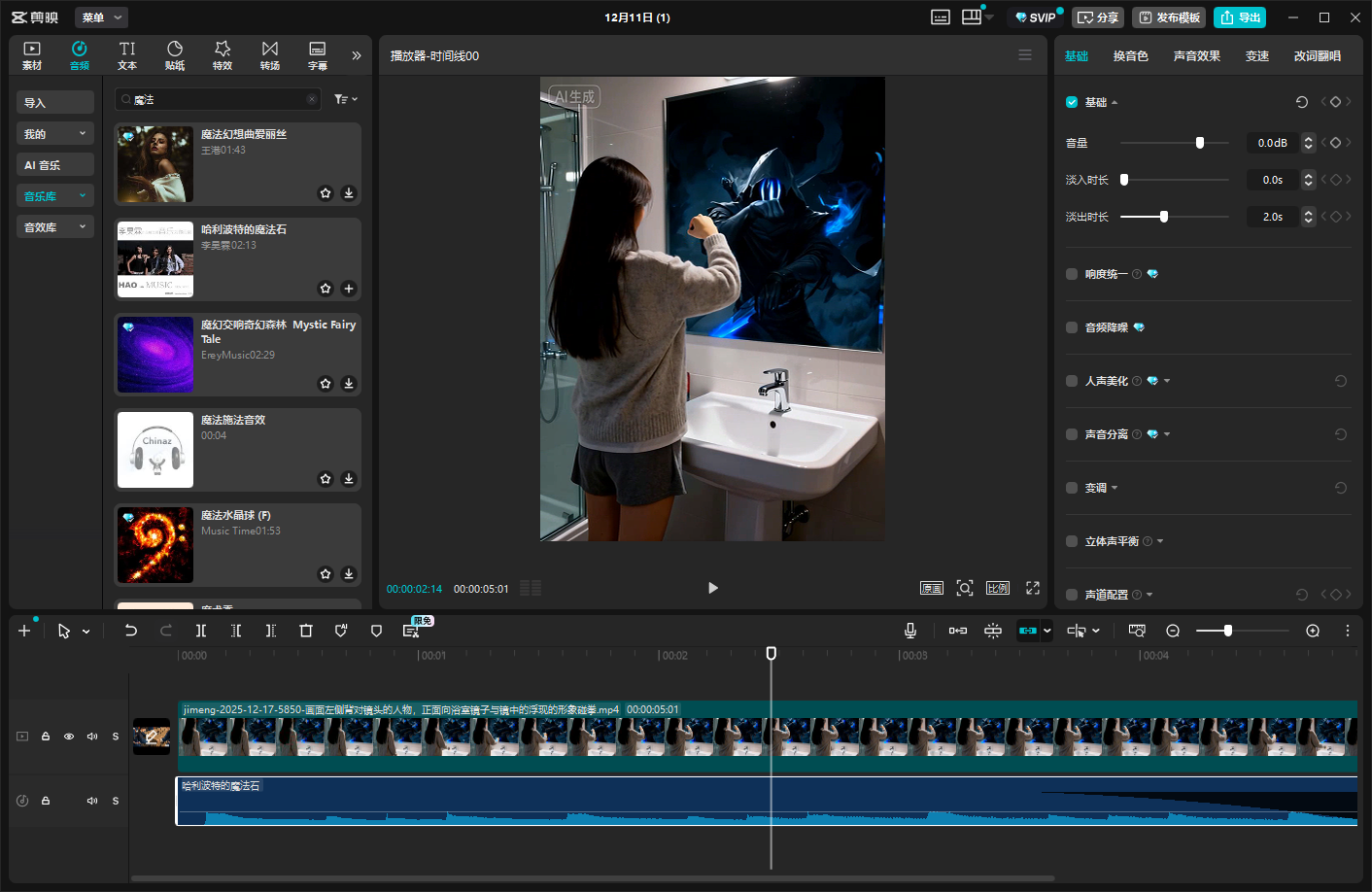Open the Stickers (贴纸) panel
This screenshot has height=892, width=1372.
click(175, 55)
